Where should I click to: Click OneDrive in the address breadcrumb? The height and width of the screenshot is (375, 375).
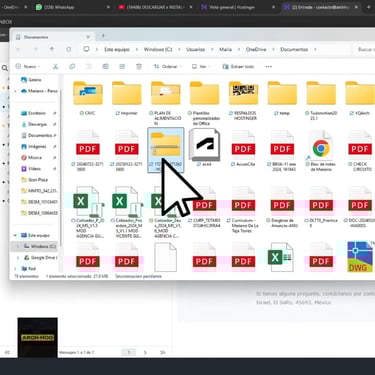[x=256, y=49]
